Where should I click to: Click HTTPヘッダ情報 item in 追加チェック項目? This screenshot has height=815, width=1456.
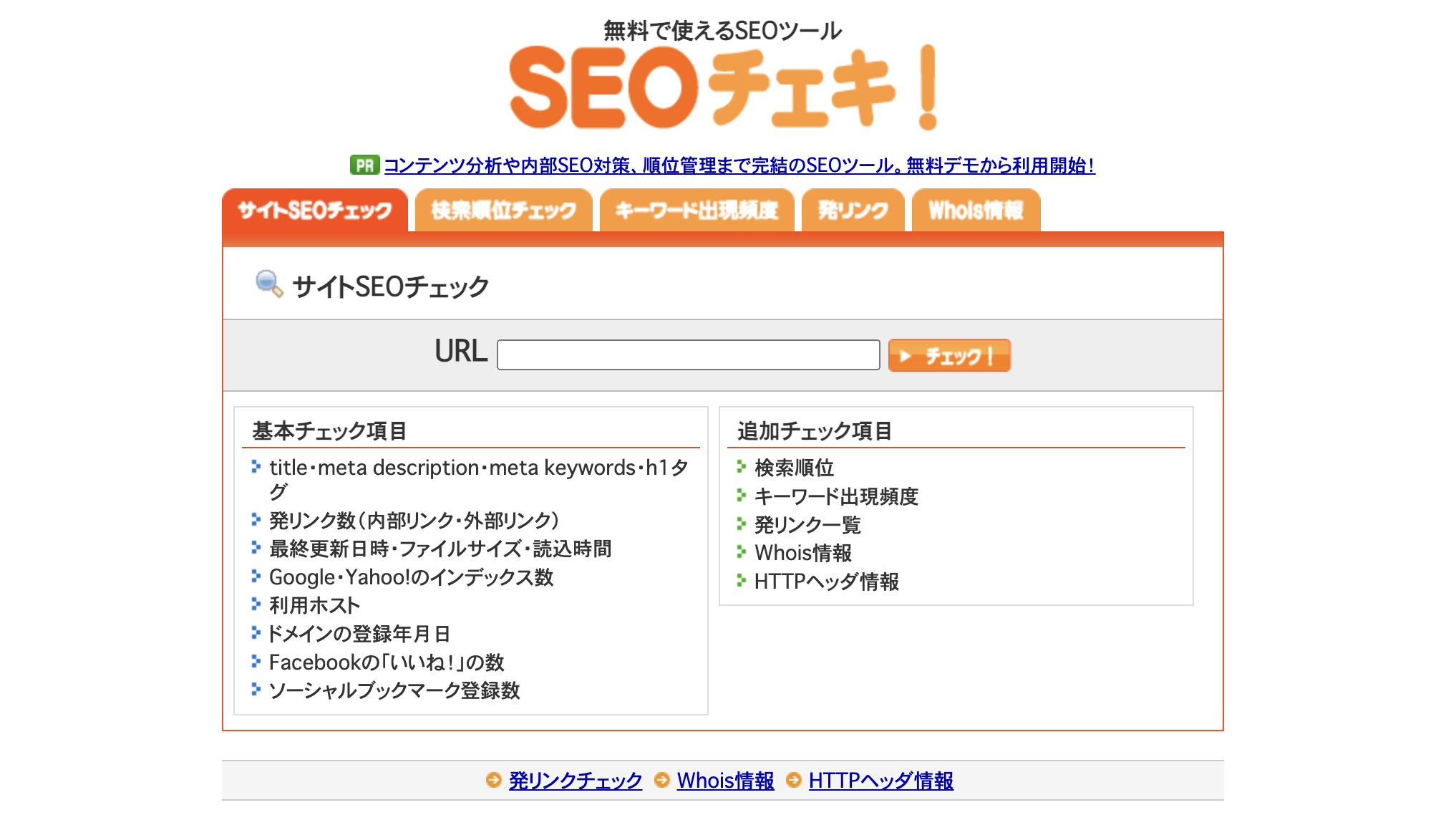tap(827, 582)
